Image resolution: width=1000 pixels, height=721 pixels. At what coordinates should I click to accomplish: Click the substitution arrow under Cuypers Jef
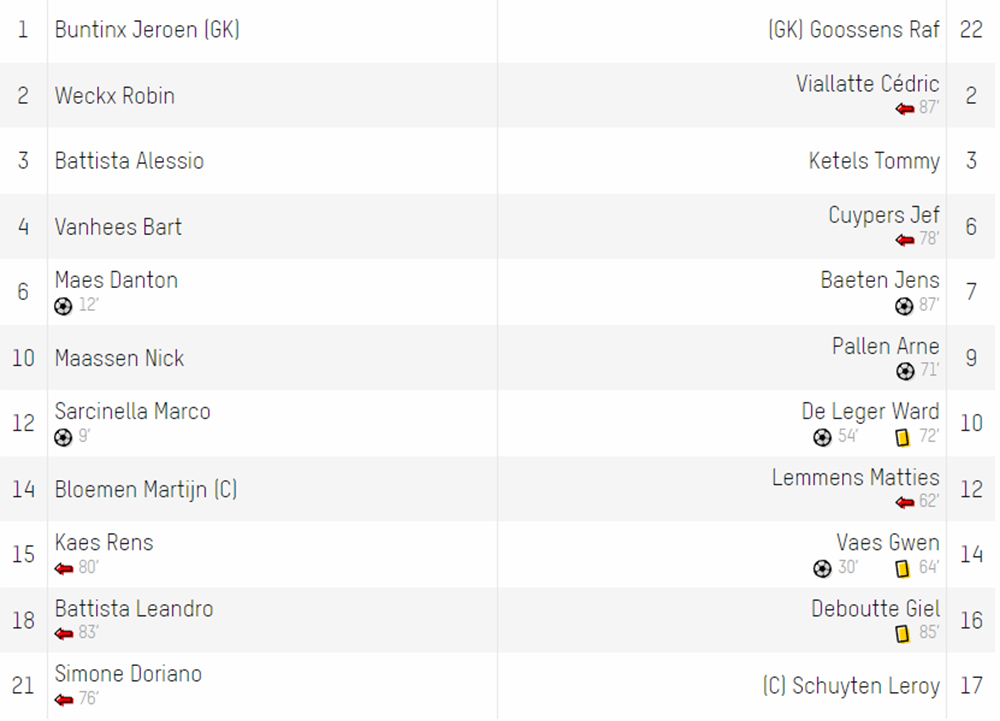tap(905, 240)
